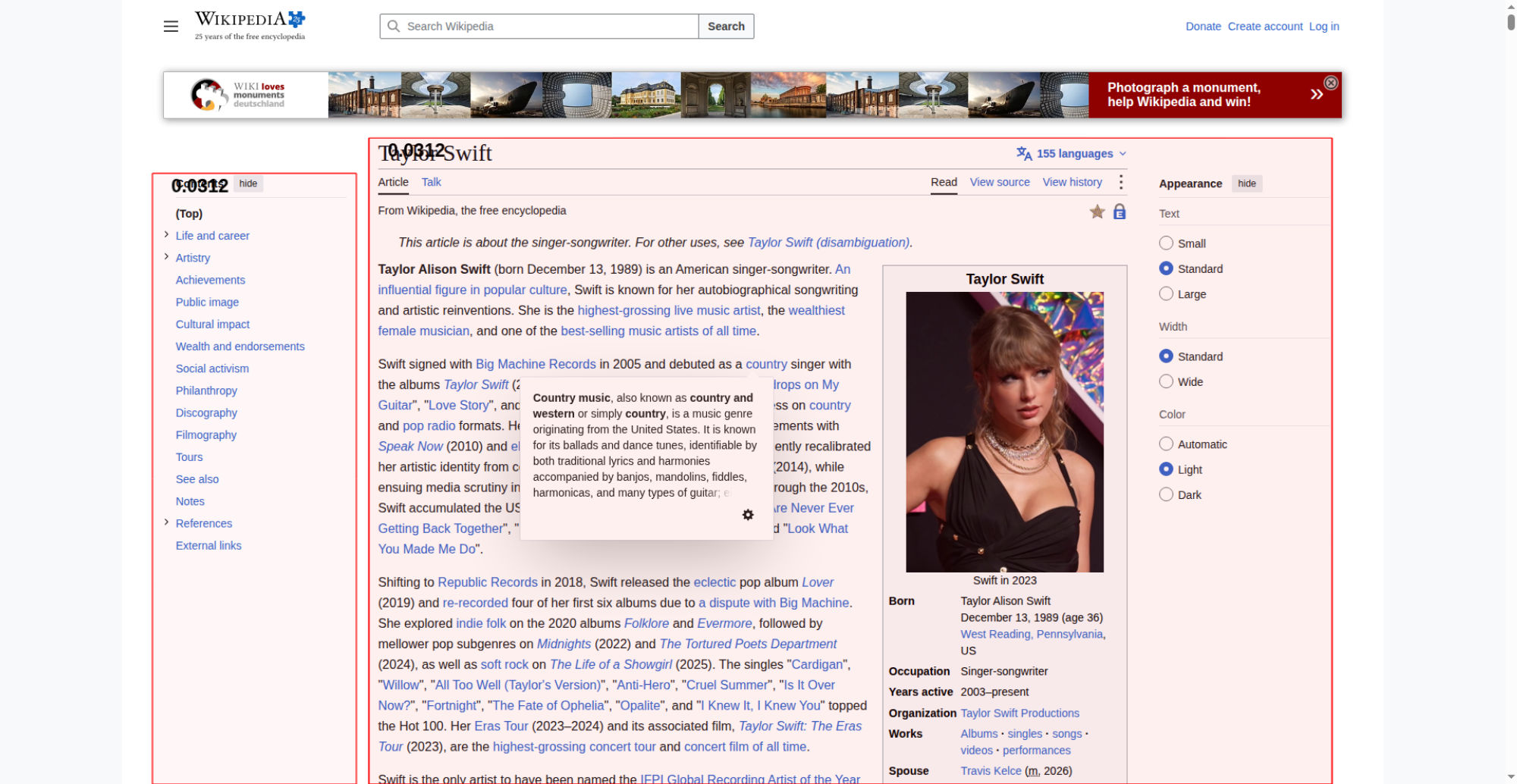Click the Search button
1517x784 pixels.
tap(726, 27)
